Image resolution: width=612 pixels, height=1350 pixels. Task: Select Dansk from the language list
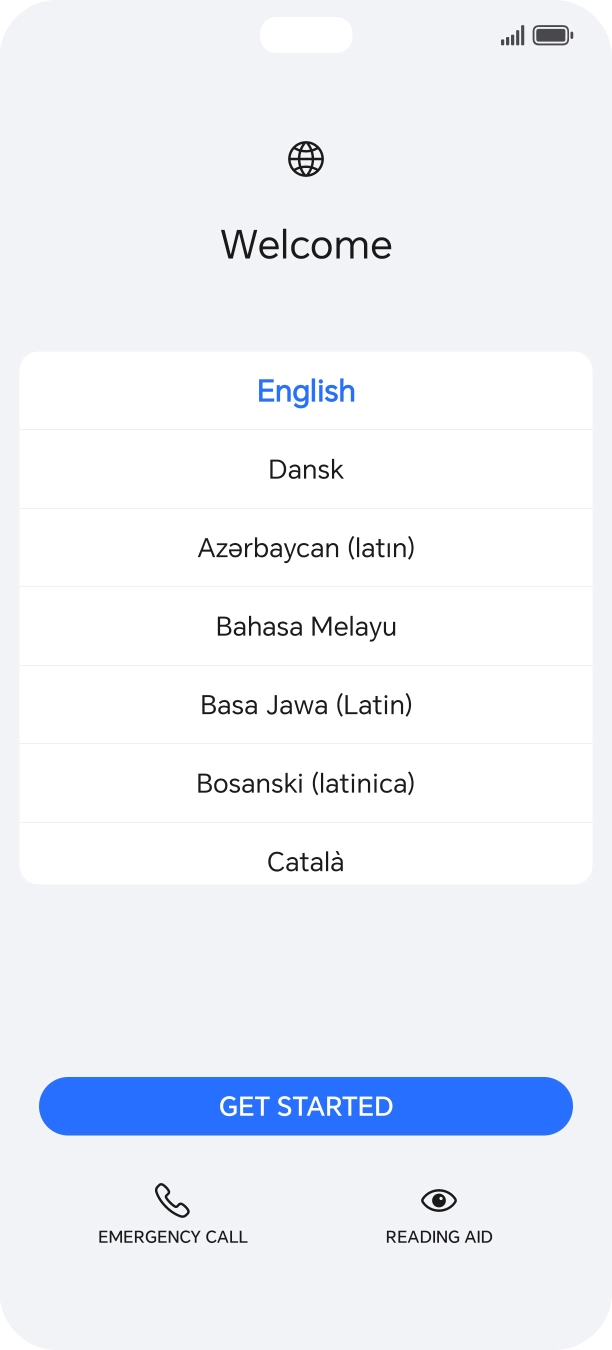tap(306, 469)
